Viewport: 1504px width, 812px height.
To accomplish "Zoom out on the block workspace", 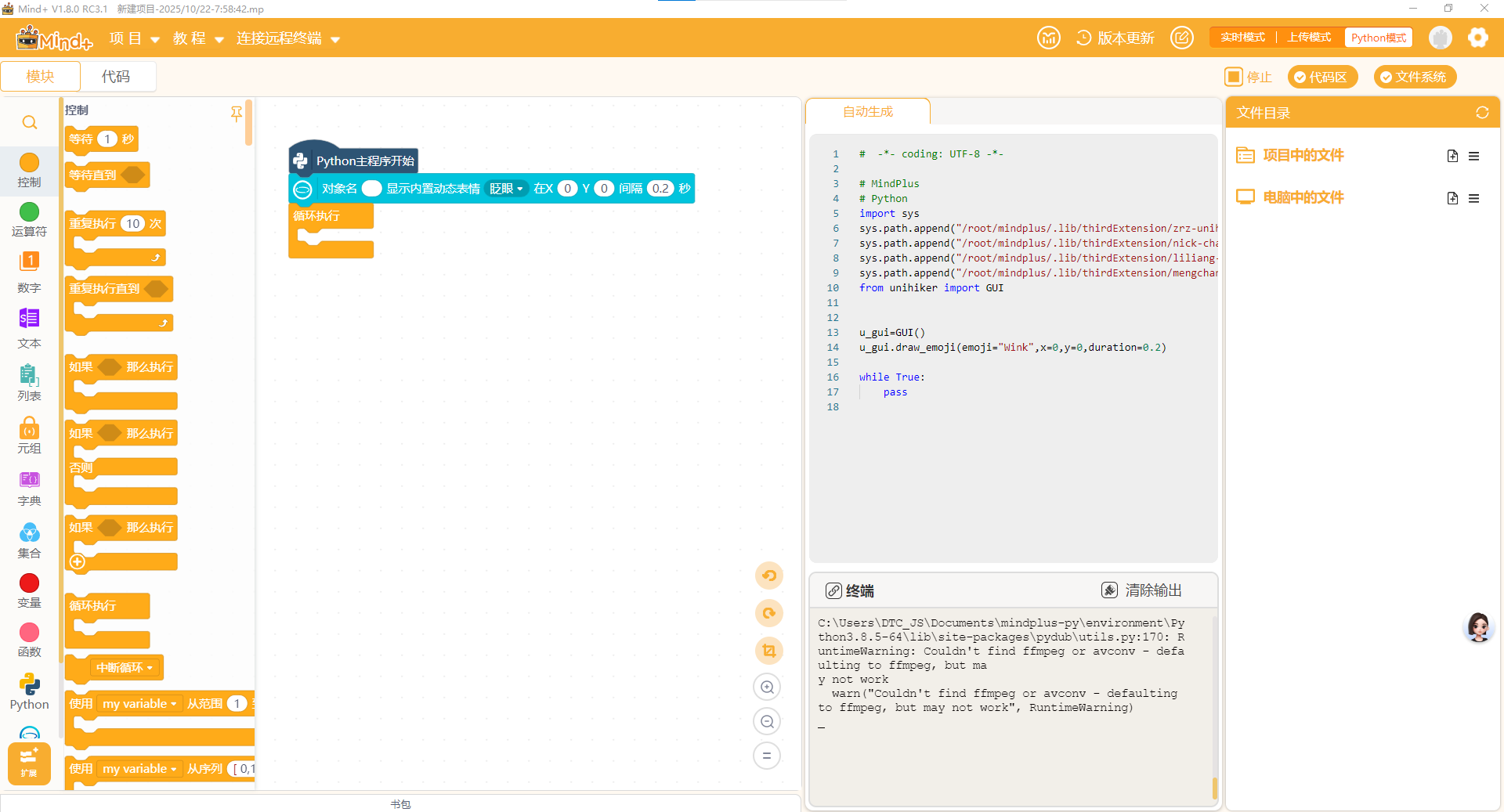I will (x=768, y=722).
